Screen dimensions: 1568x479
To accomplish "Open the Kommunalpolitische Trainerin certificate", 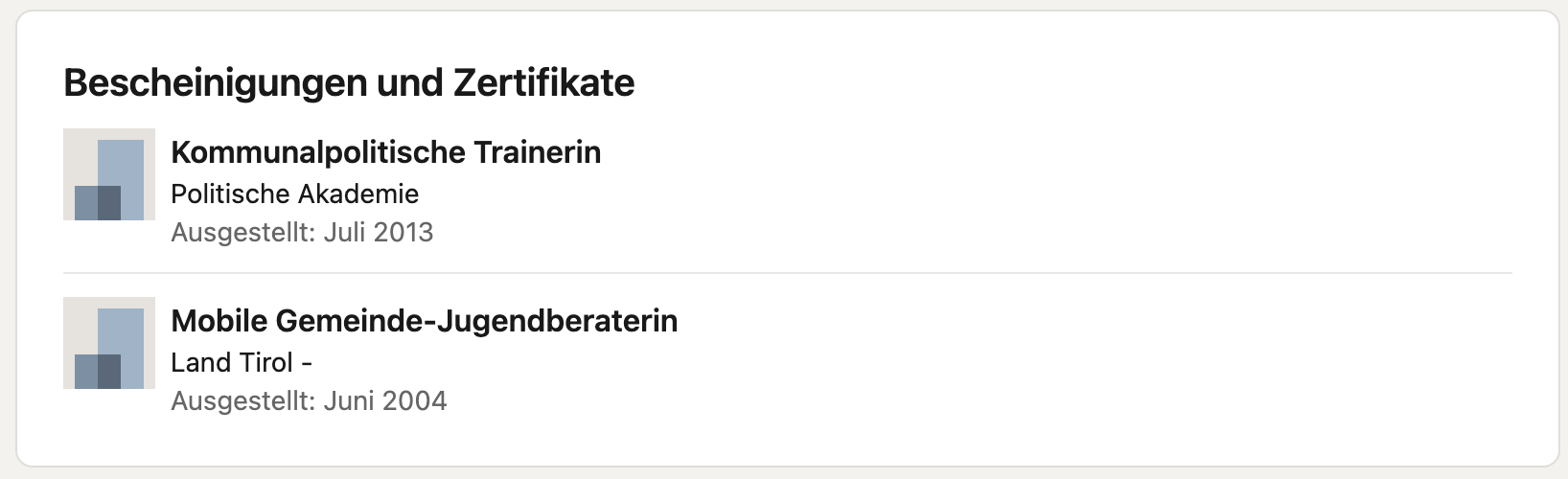I will point(385,152).
